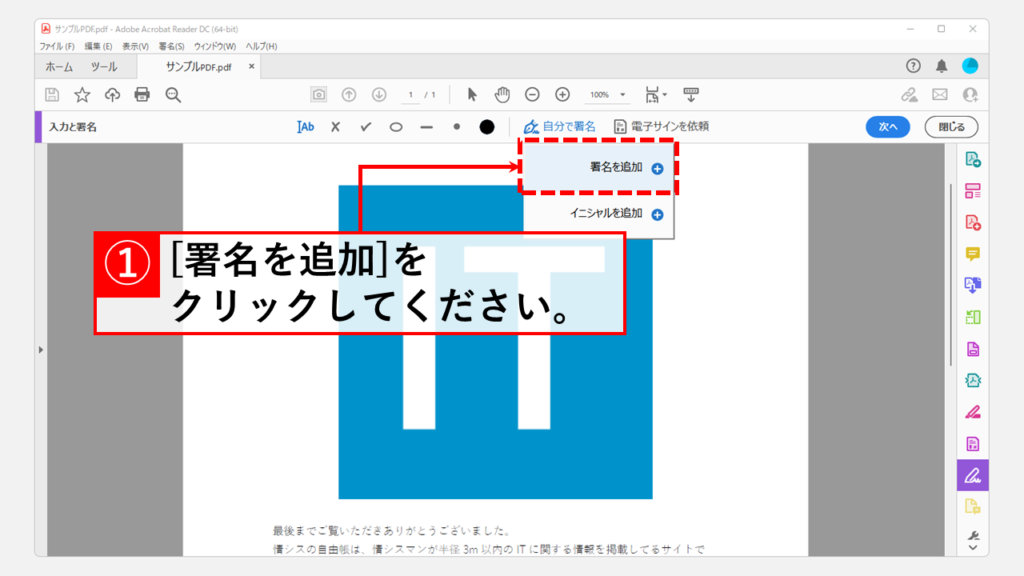Click 署名を追加 in the dropdown
The height and width of the screenshot is (576, 1024).
(616, 168)
